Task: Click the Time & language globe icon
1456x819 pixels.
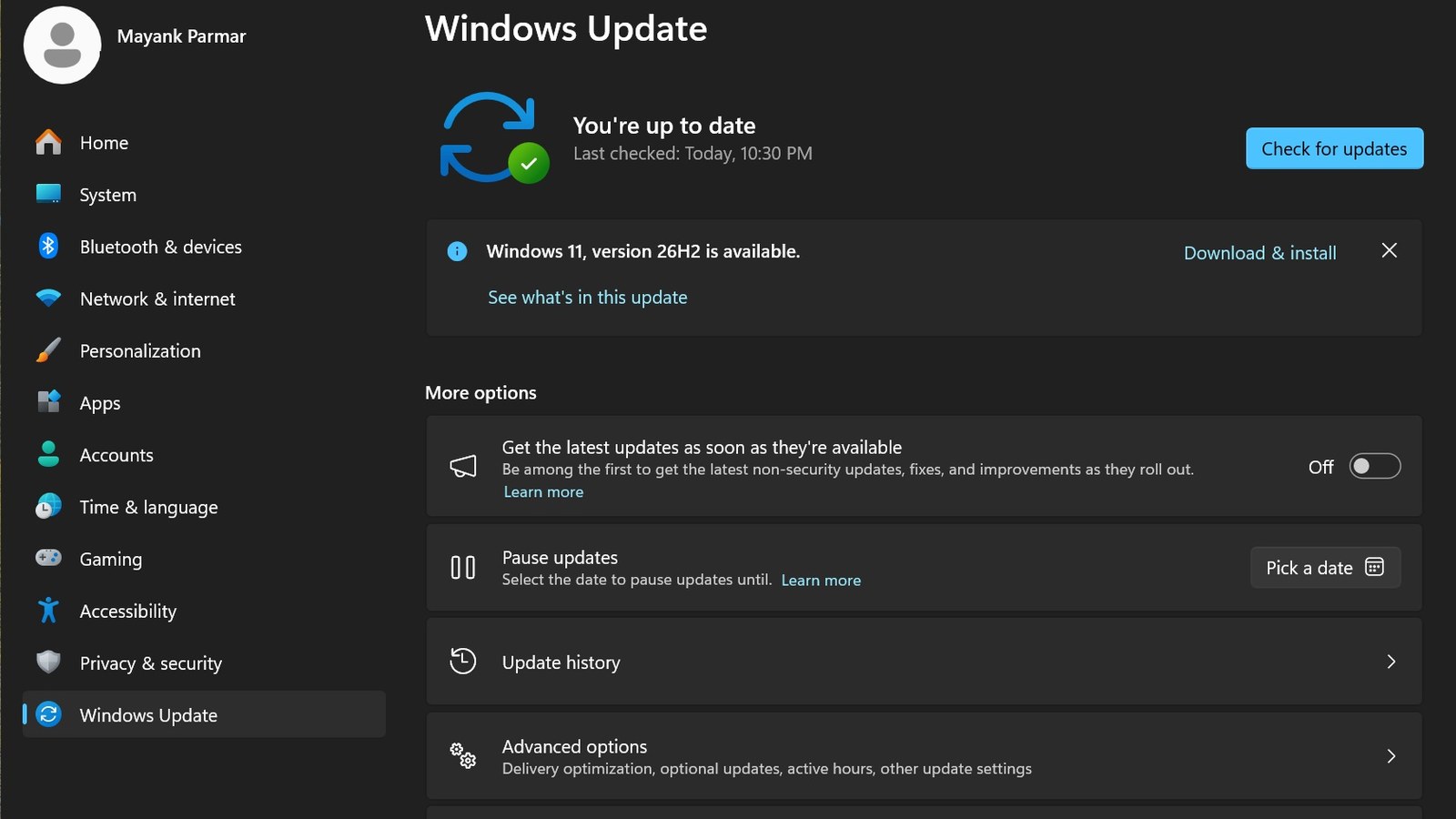Action: pos(48,506)
